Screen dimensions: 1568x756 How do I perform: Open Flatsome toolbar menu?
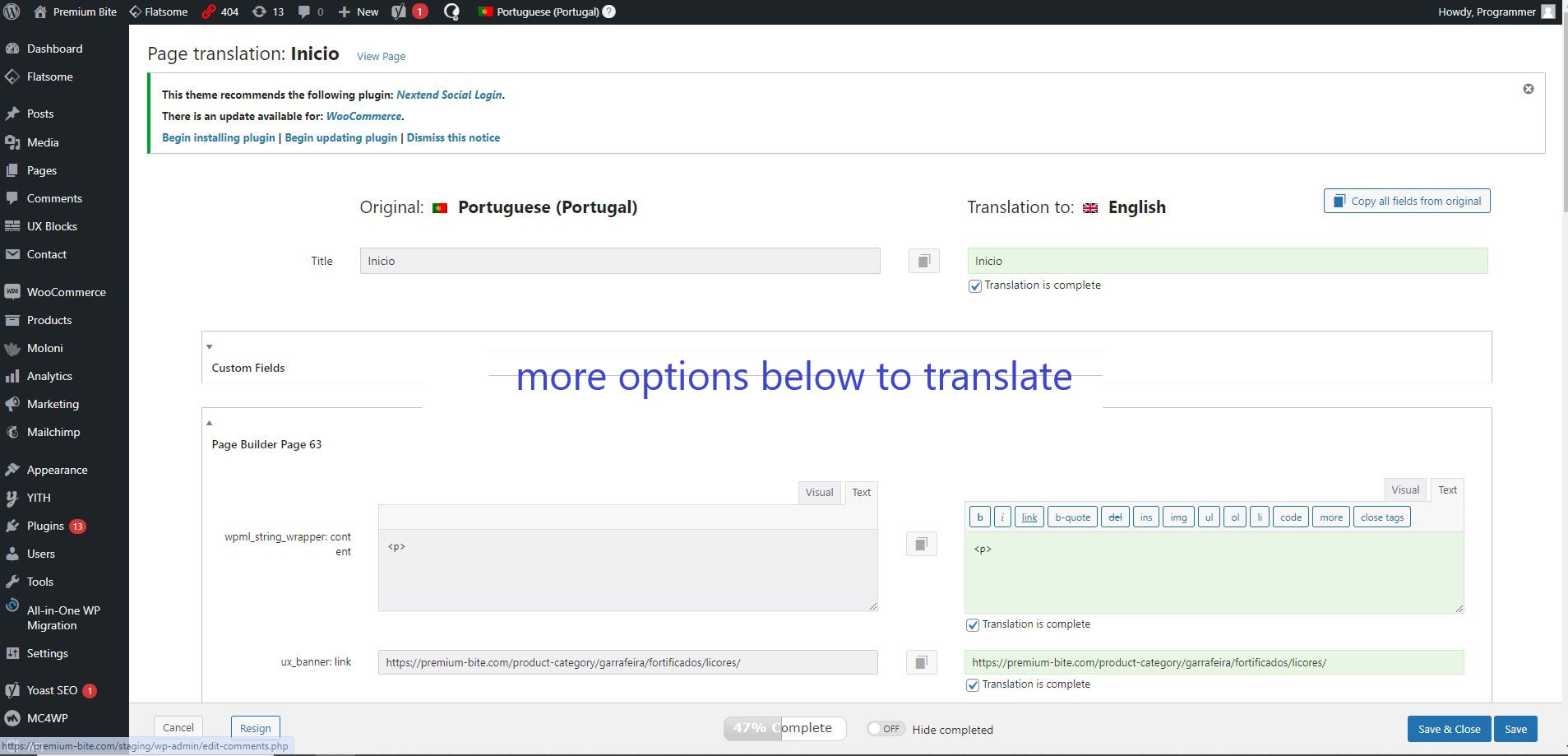pos(159,12)
